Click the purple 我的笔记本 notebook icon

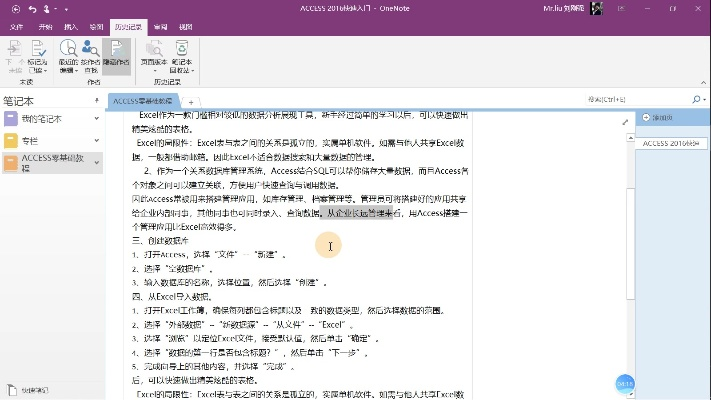pos(10,119)
